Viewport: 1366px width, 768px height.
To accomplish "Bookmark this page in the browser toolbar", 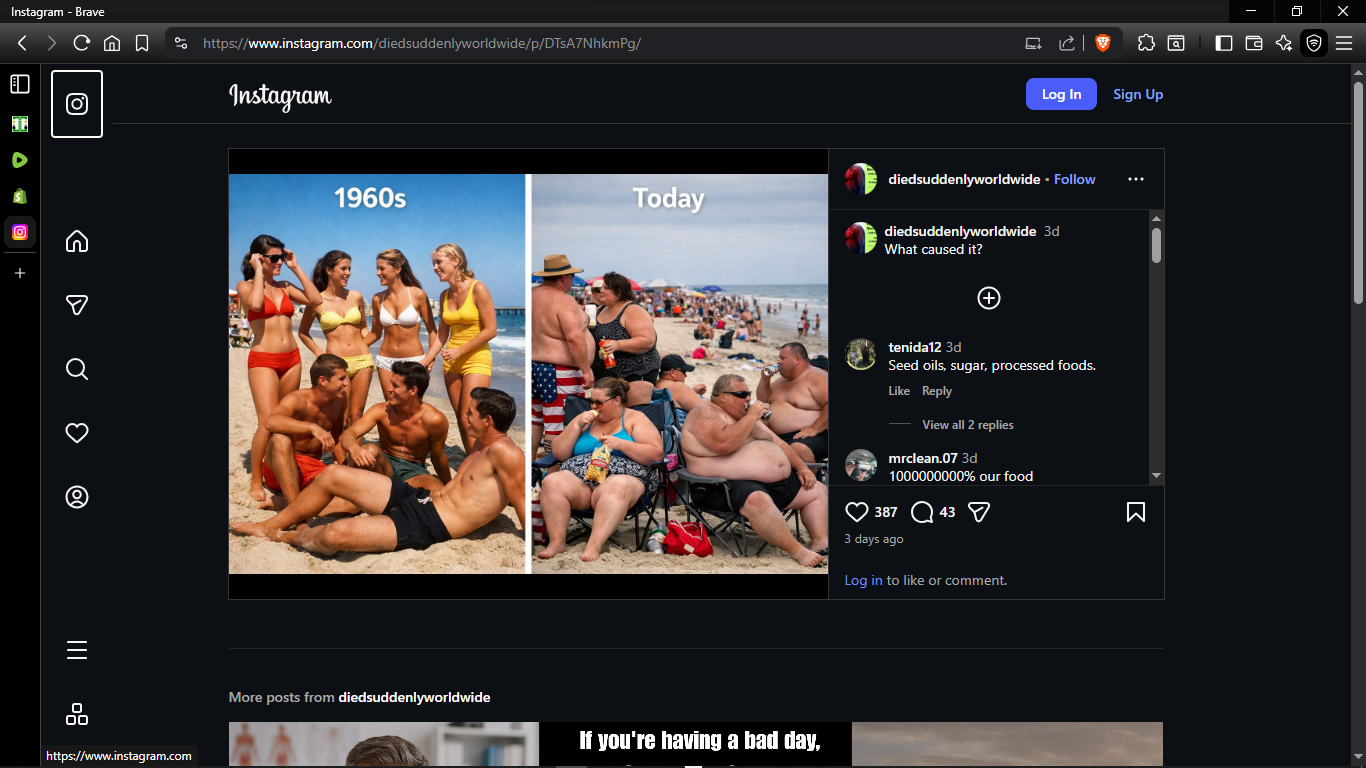I will pyautogui.click(x=142, y=43).
